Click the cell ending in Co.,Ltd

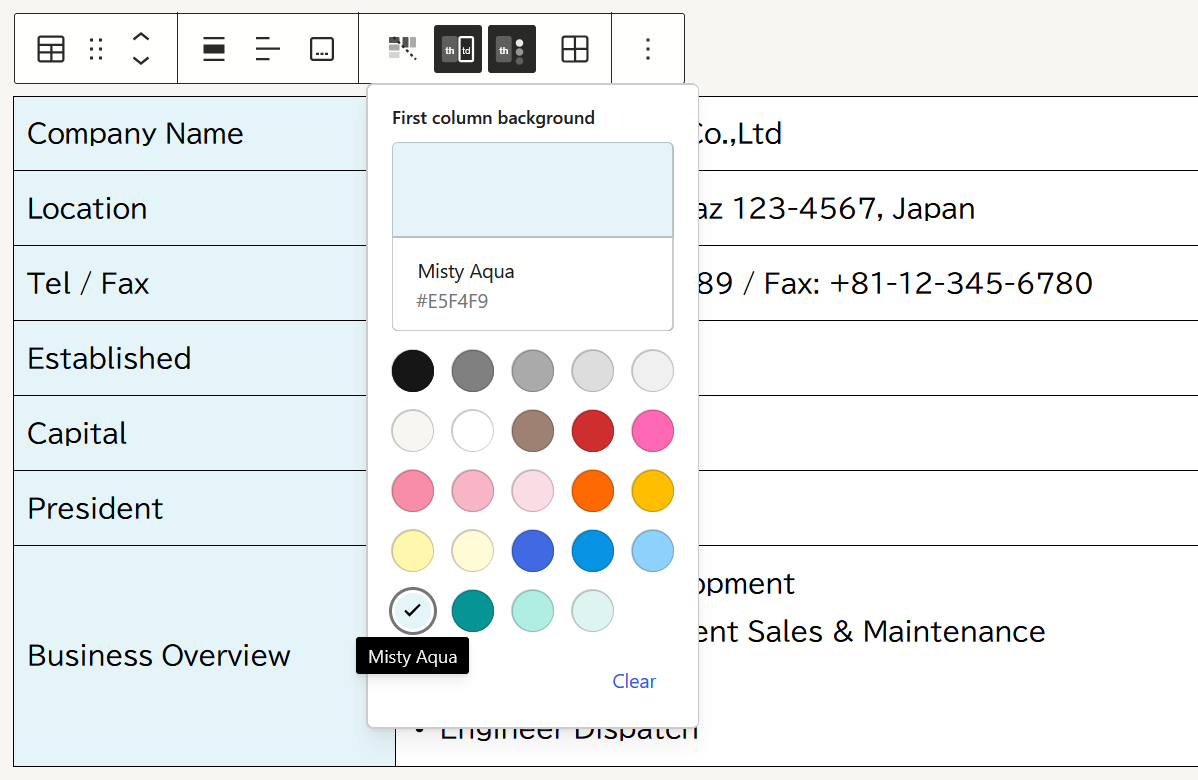point(947,134)
